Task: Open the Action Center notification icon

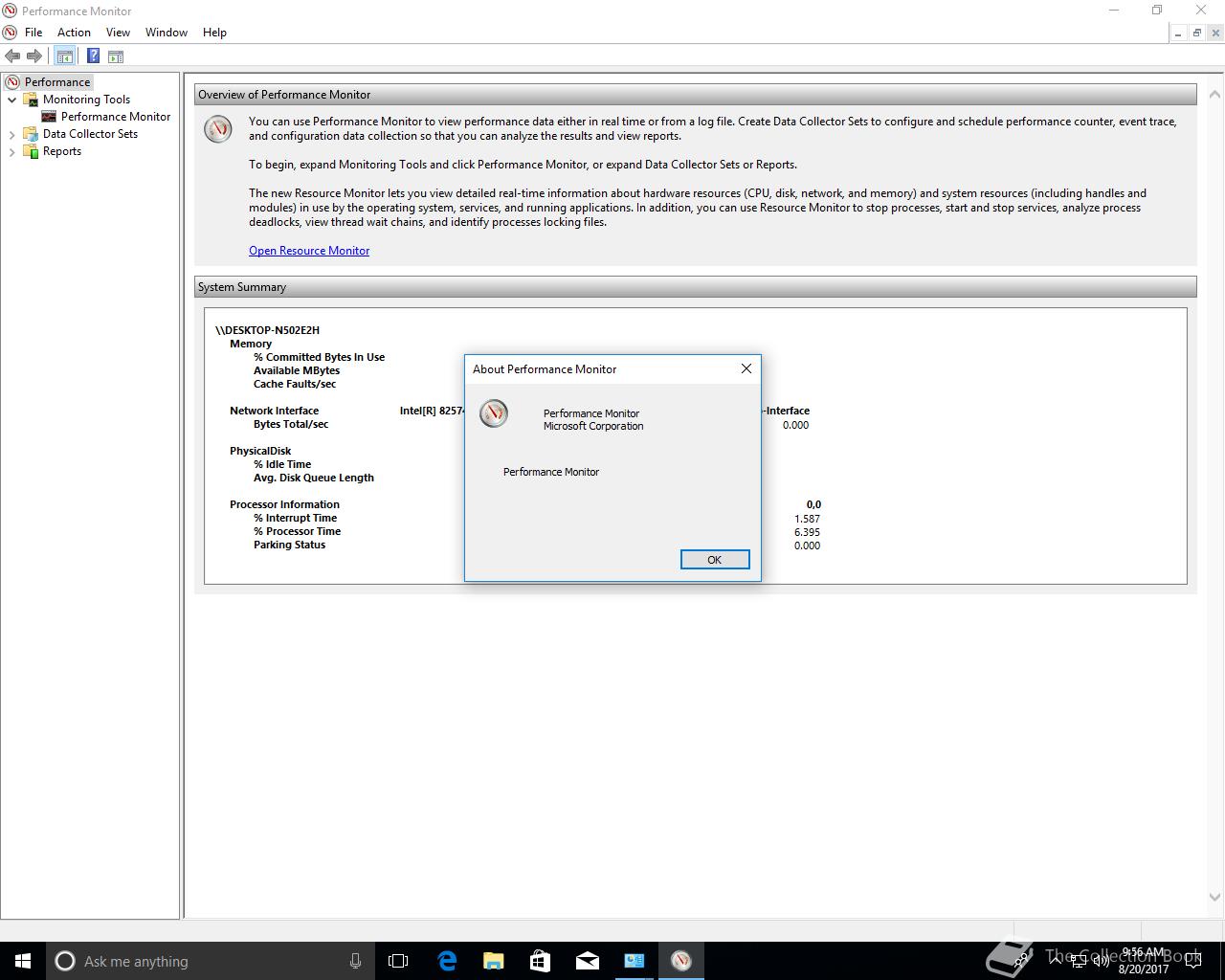Action: pos(1192,961)
